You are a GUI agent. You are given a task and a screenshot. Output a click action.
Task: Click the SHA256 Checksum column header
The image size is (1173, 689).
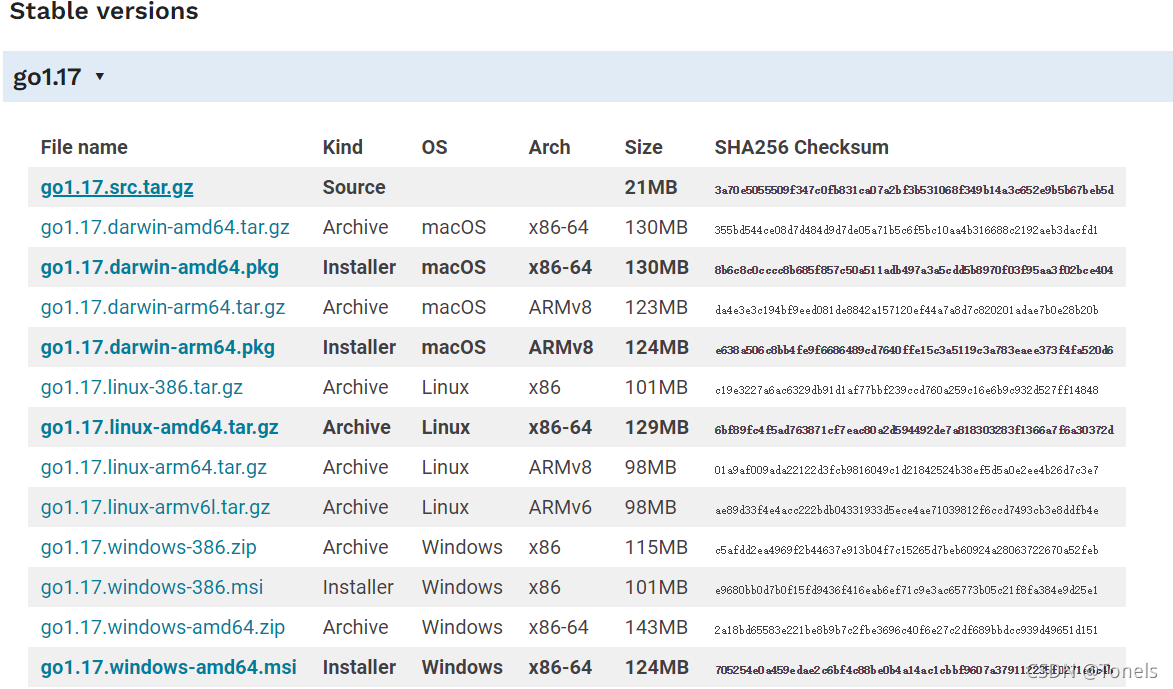point(801,147)
